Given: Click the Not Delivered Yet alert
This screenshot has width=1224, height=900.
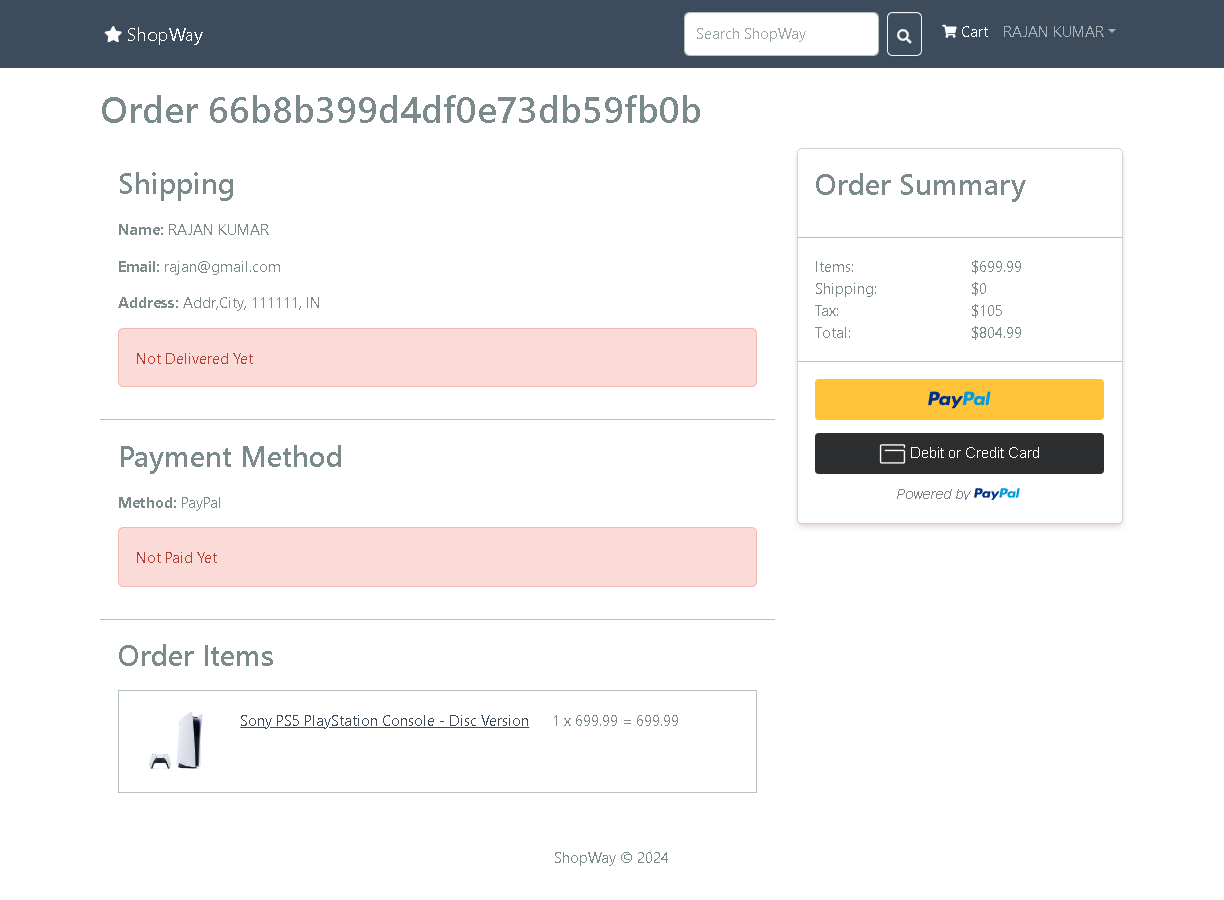Looking at the screenshot, I should pyautogui.click(x=437, y=358).
